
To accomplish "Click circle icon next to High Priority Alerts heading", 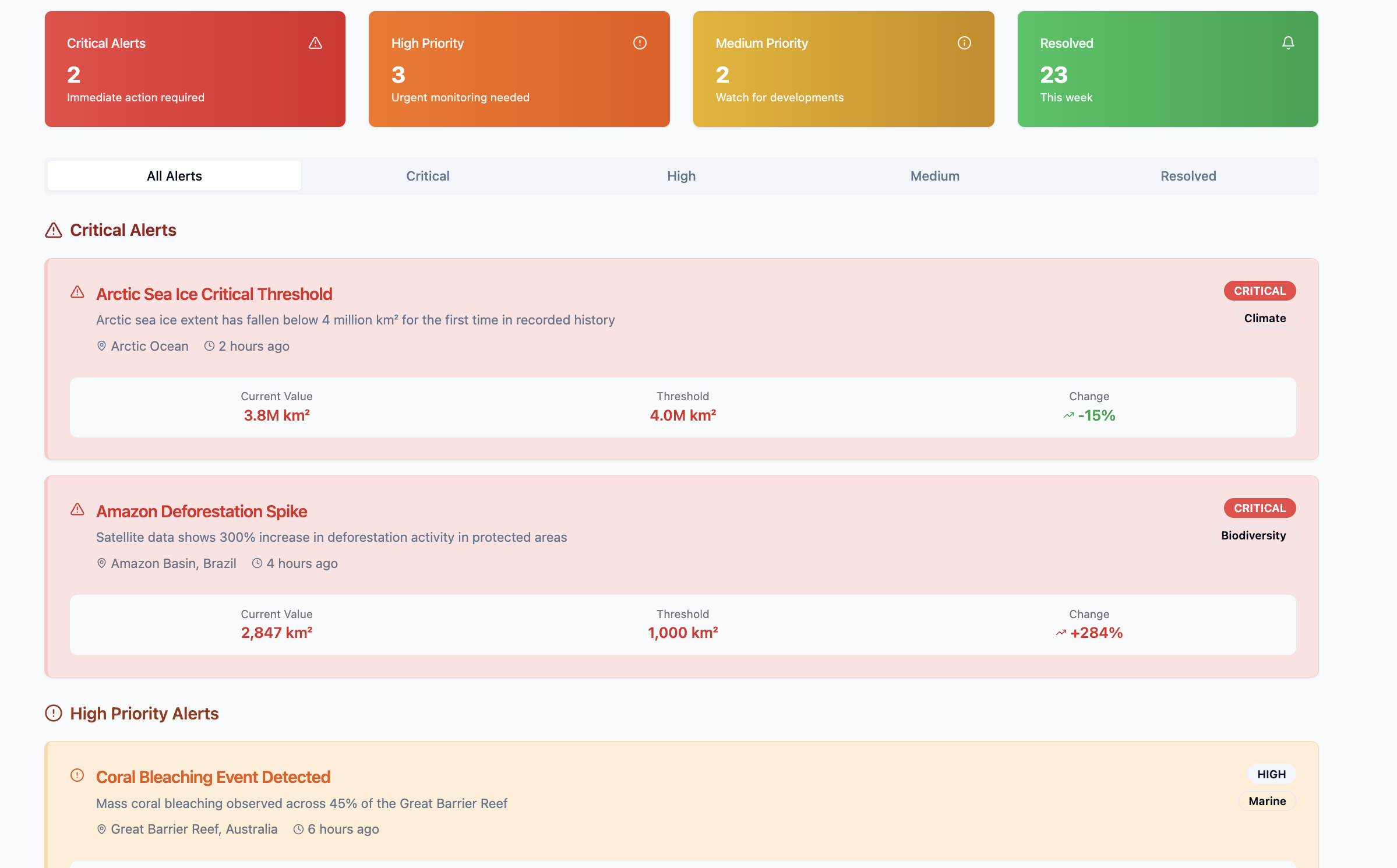I will pyautogui.click(x=54, y=714).
